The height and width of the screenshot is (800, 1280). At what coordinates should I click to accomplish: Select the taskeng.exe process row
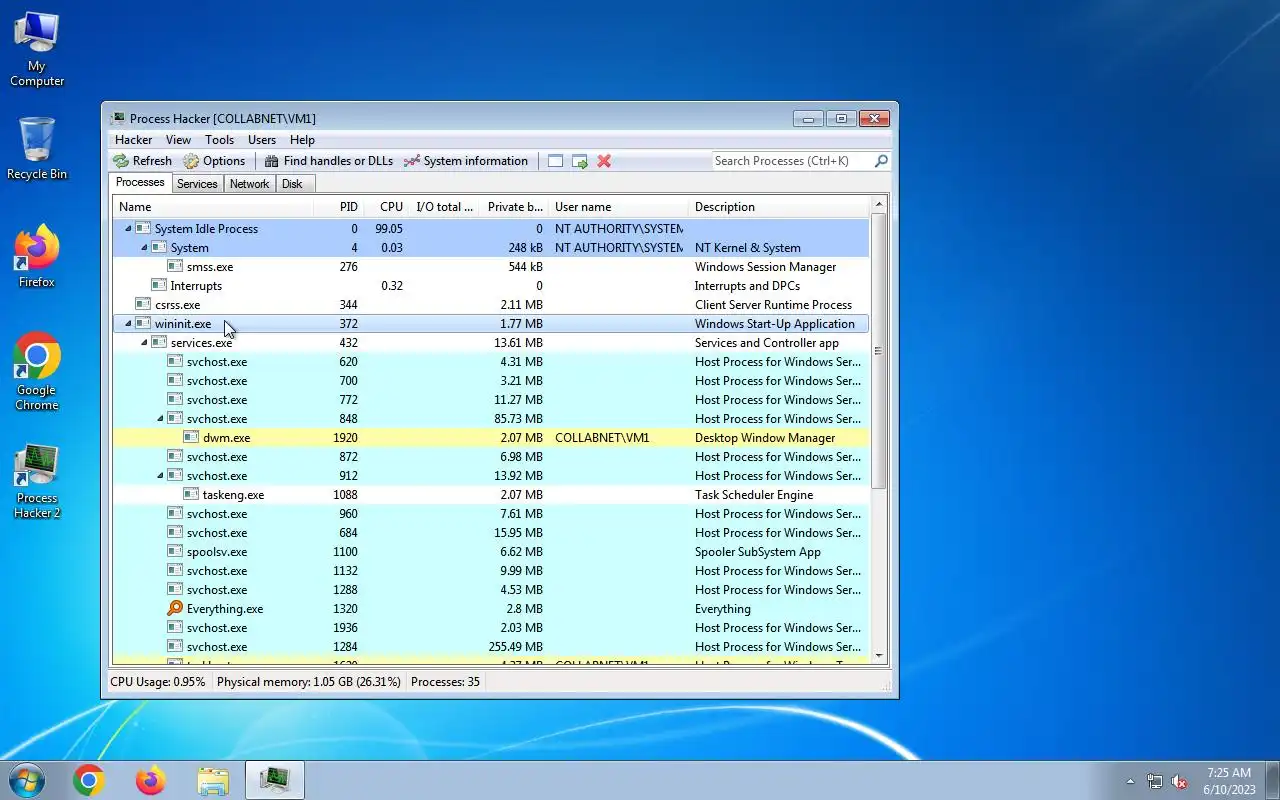tap(490, 495)
